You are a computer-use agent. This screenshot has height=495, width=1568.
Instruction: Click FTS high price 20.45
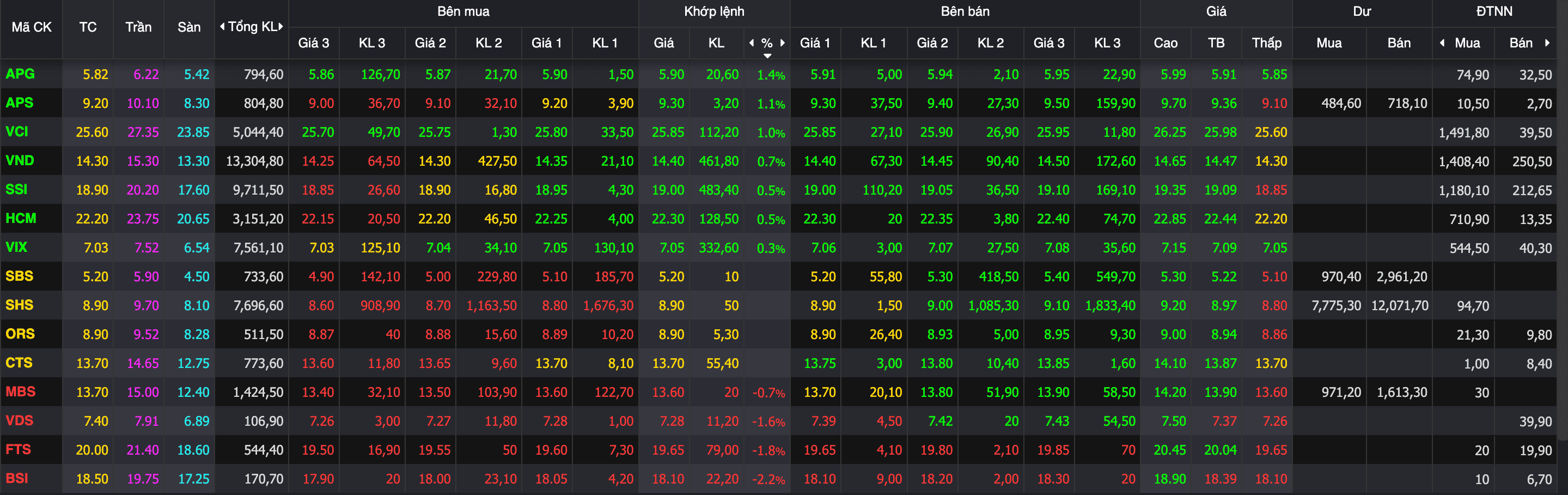[x=1169, y=450]
